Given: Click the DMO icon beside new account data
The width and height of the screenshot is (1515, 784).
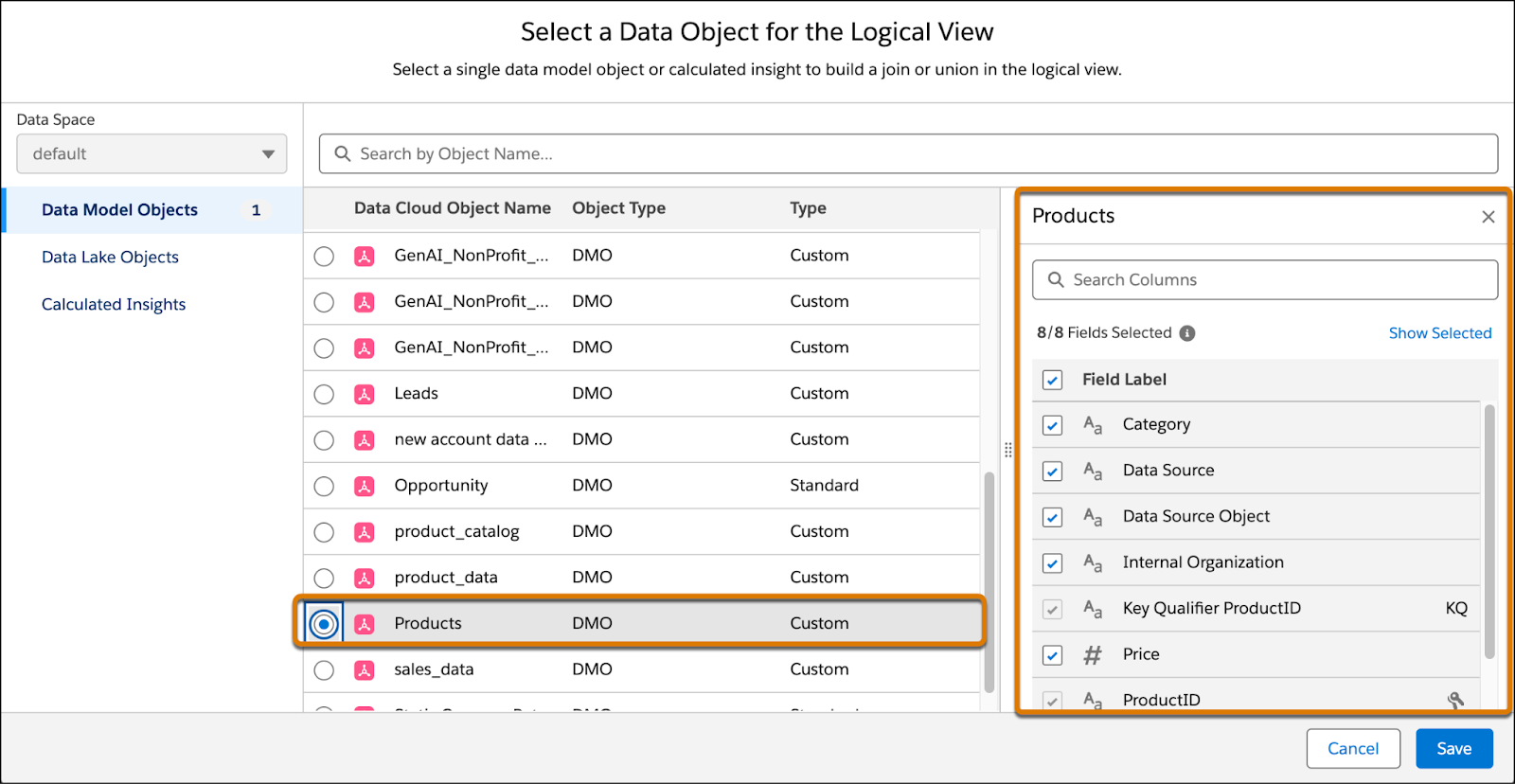Looking at the screenshot, I should click(365, 440).
